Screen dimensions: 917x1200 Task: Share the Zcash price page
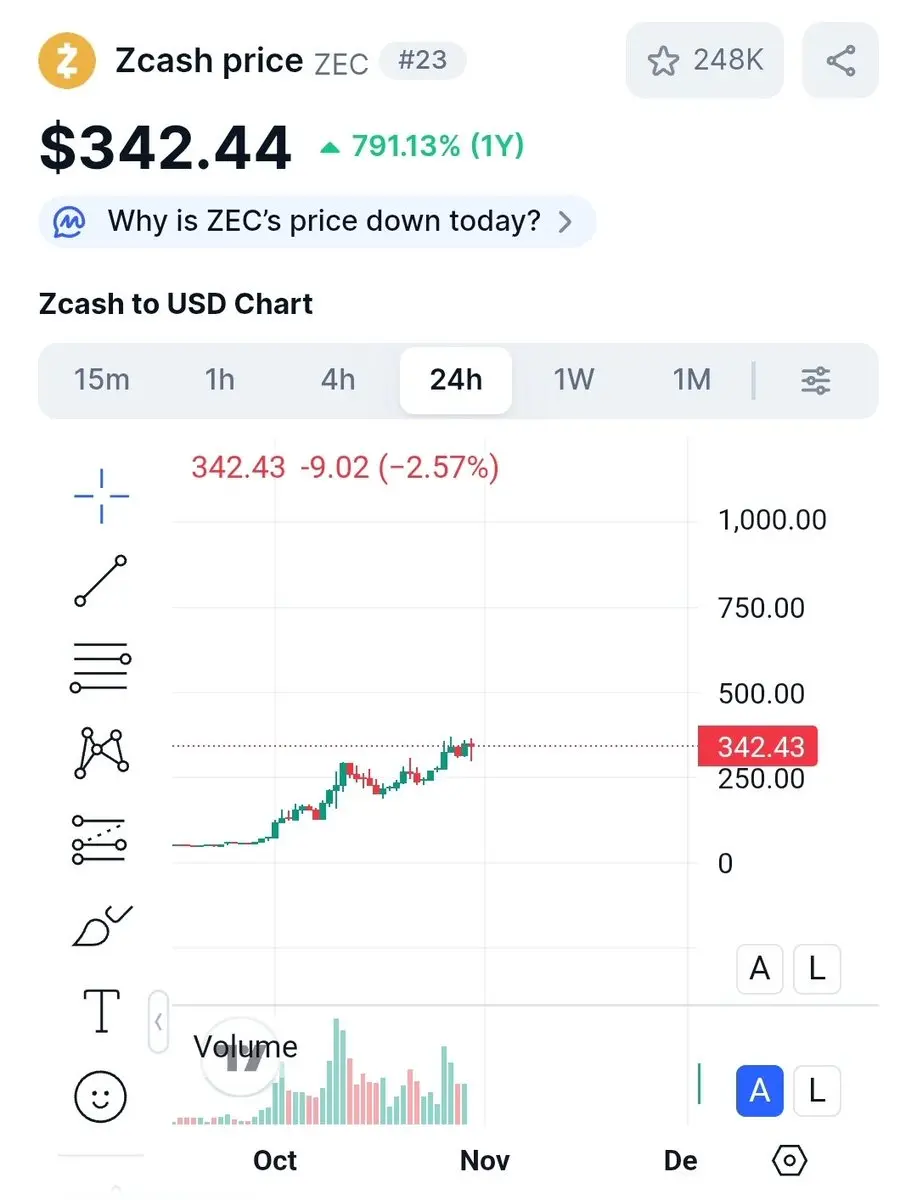click(840, 61)
